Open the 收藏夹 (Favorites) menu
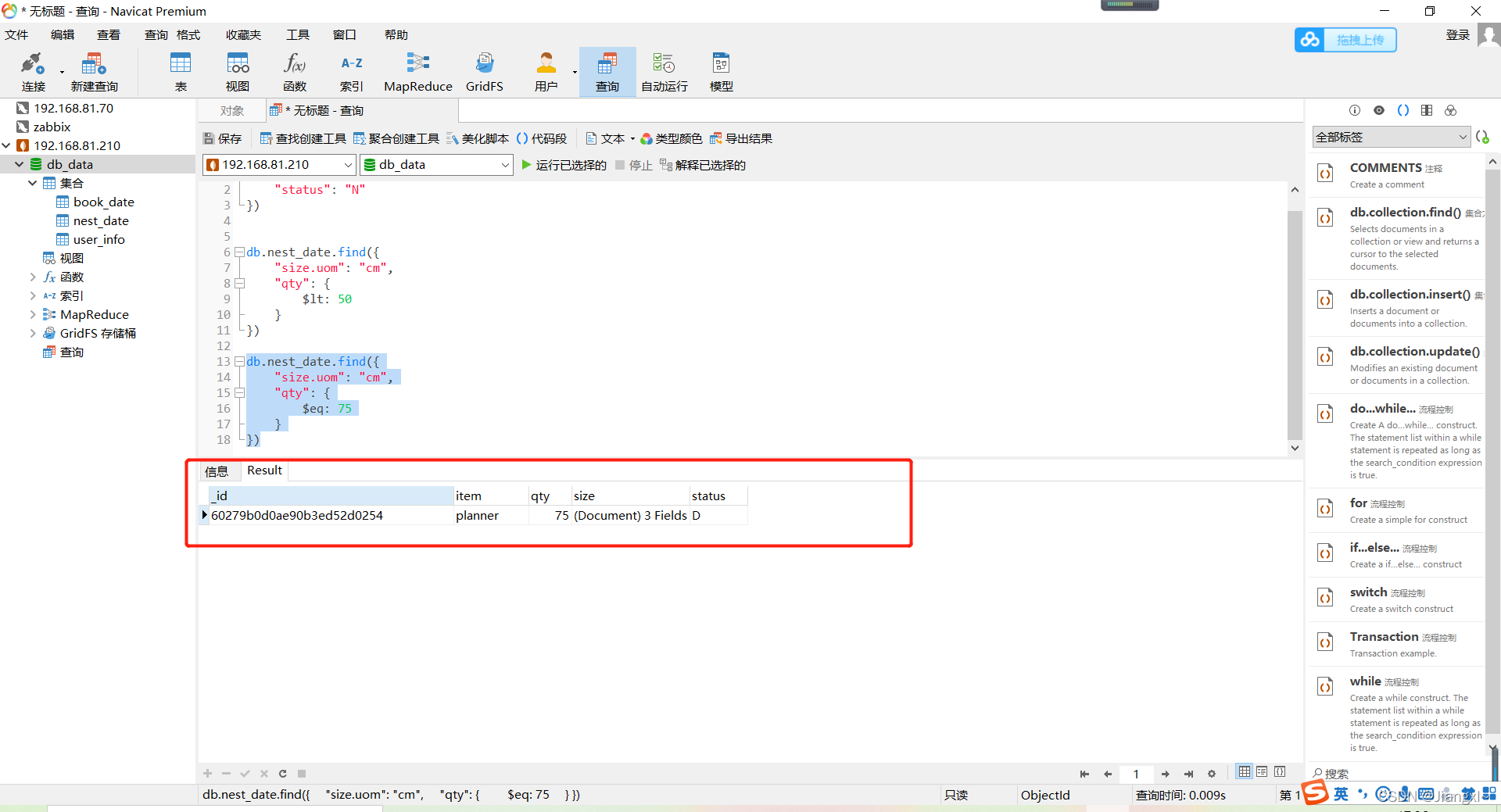Screen dimensions: 1501x812 point(243,34)
